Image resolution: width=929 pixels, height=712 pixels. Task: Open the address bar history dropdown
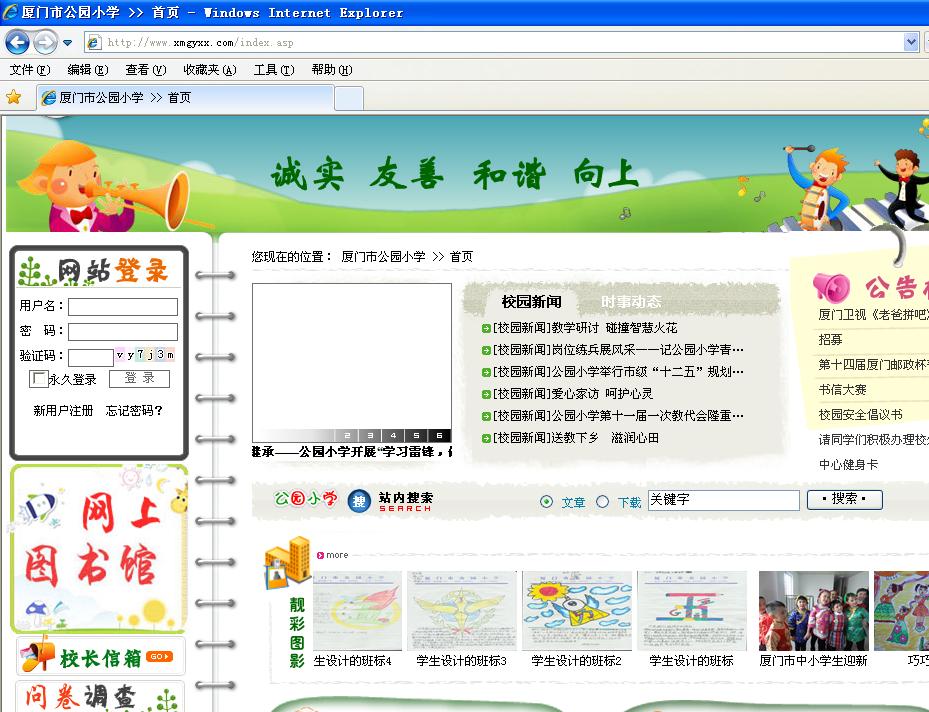(x=909, y=42)
